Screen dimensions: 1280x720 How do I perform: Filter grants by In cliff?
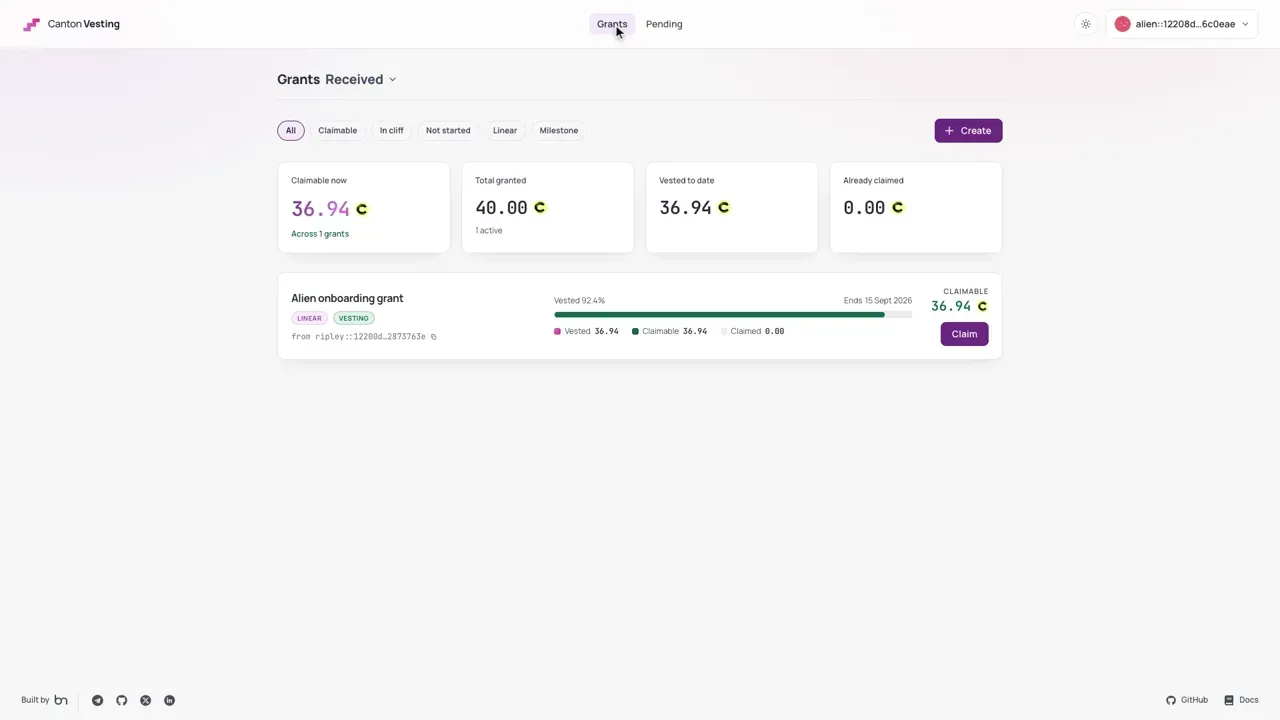(x=392, y=130)
